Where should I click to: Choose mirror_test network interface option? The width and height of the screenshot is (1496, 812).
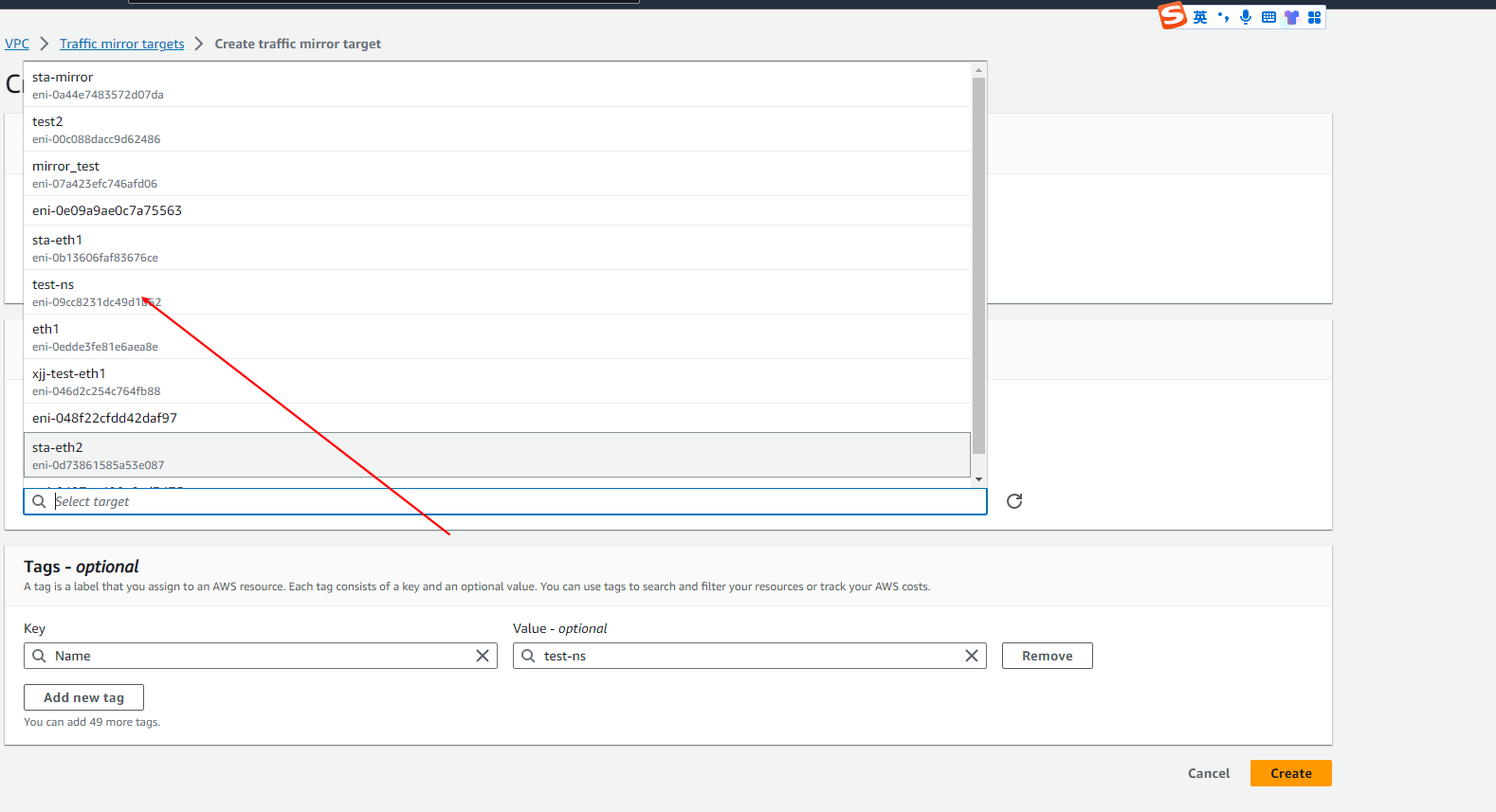497,173
